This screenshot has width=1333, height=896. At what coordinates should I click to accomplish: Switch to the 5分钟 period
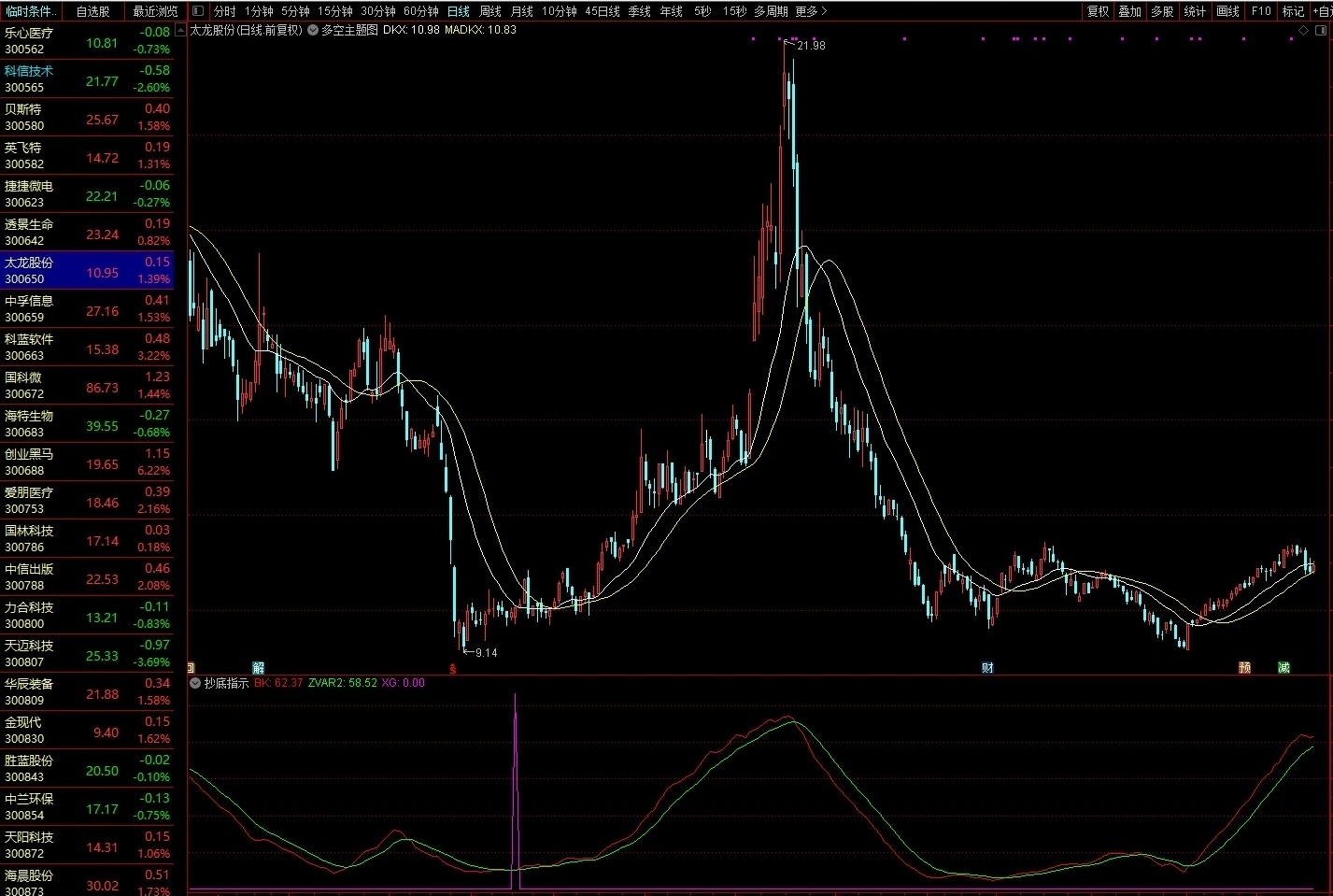click(295, 11)
